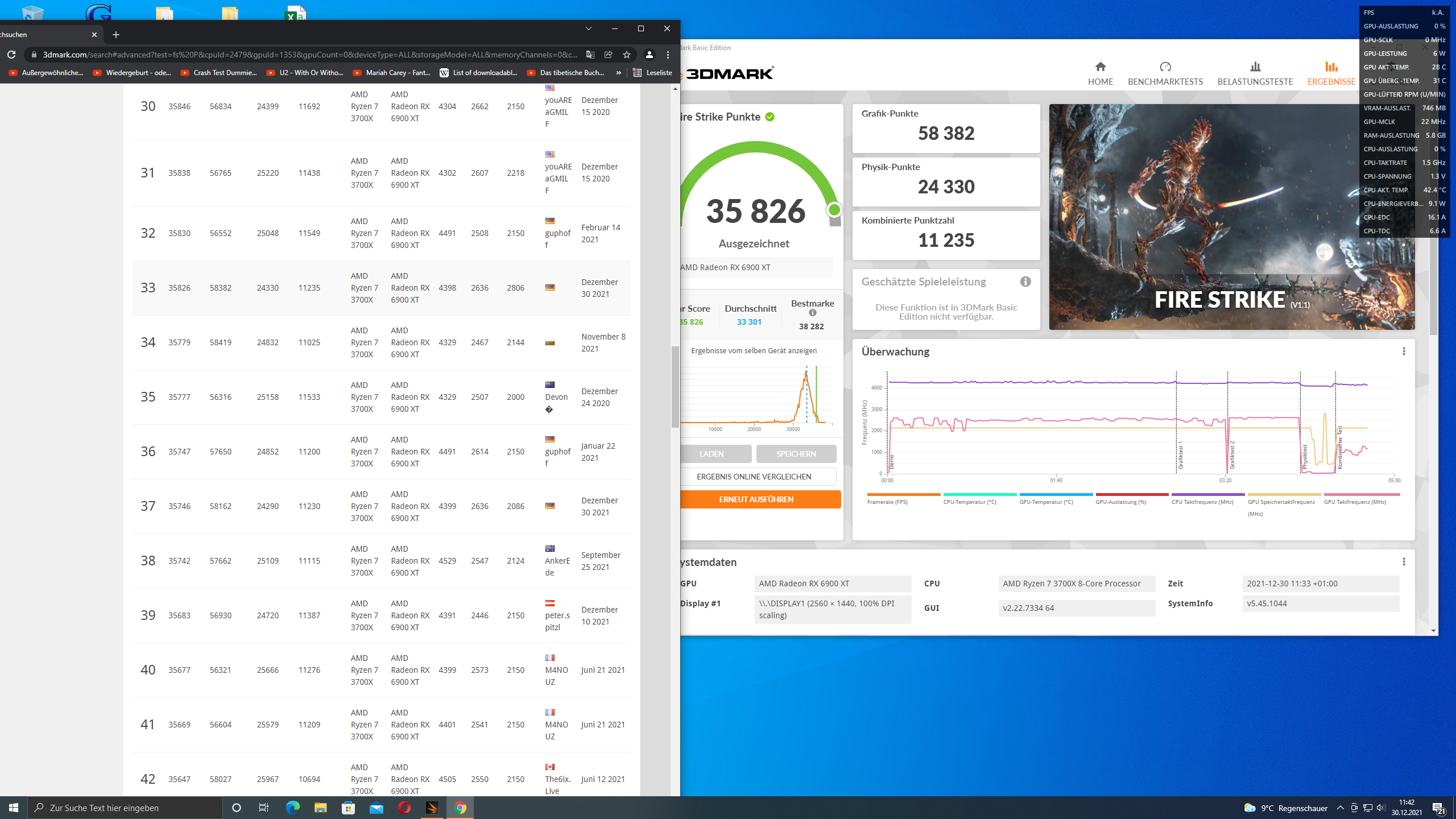The height and width of the screenshot is (819, 1456).
Task: Open the Systemdaten three-dot options menu
Action: pos(1404,562)
